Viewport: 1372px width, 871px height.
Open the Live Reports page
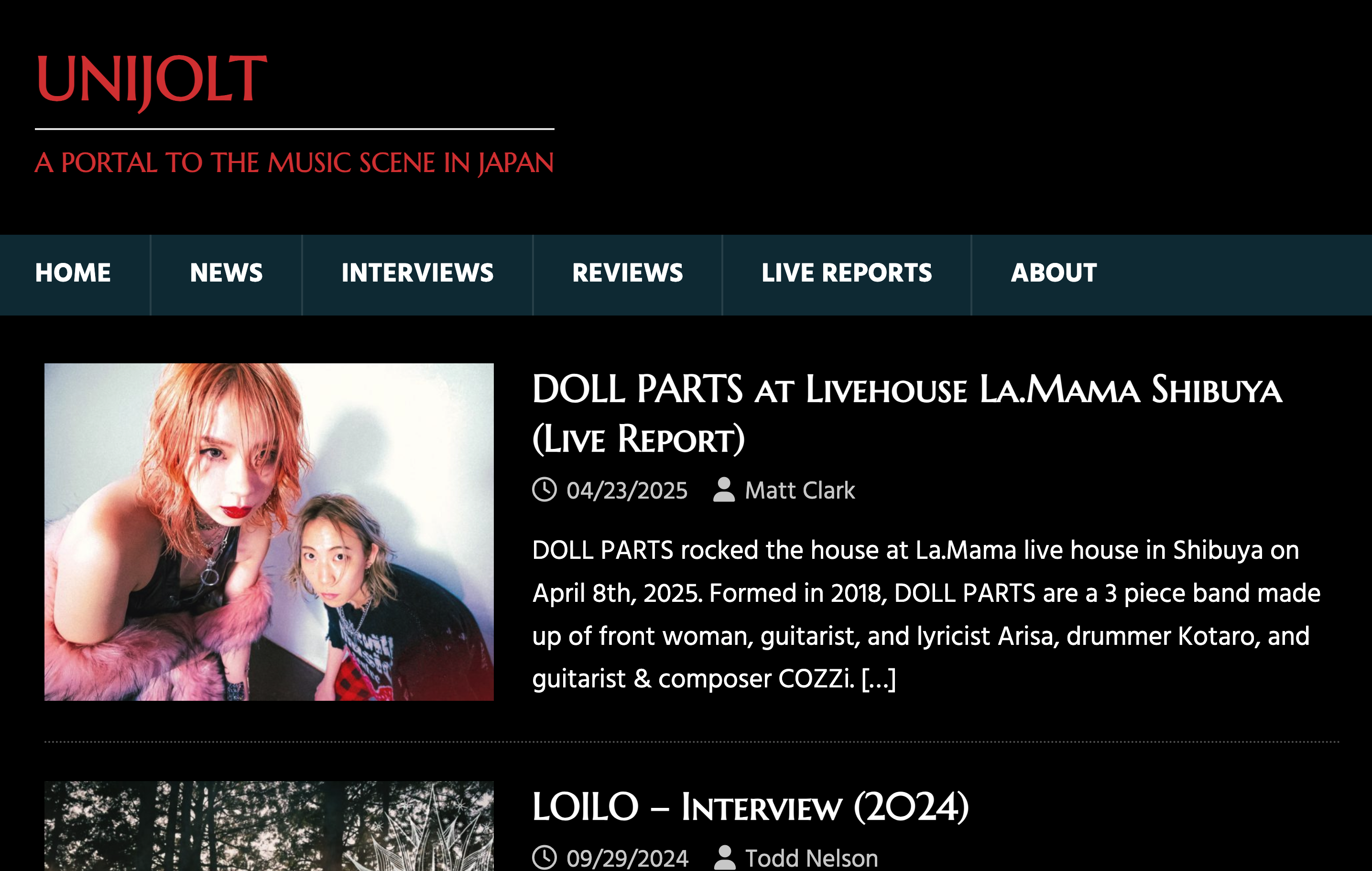click(x=847, y=273)
